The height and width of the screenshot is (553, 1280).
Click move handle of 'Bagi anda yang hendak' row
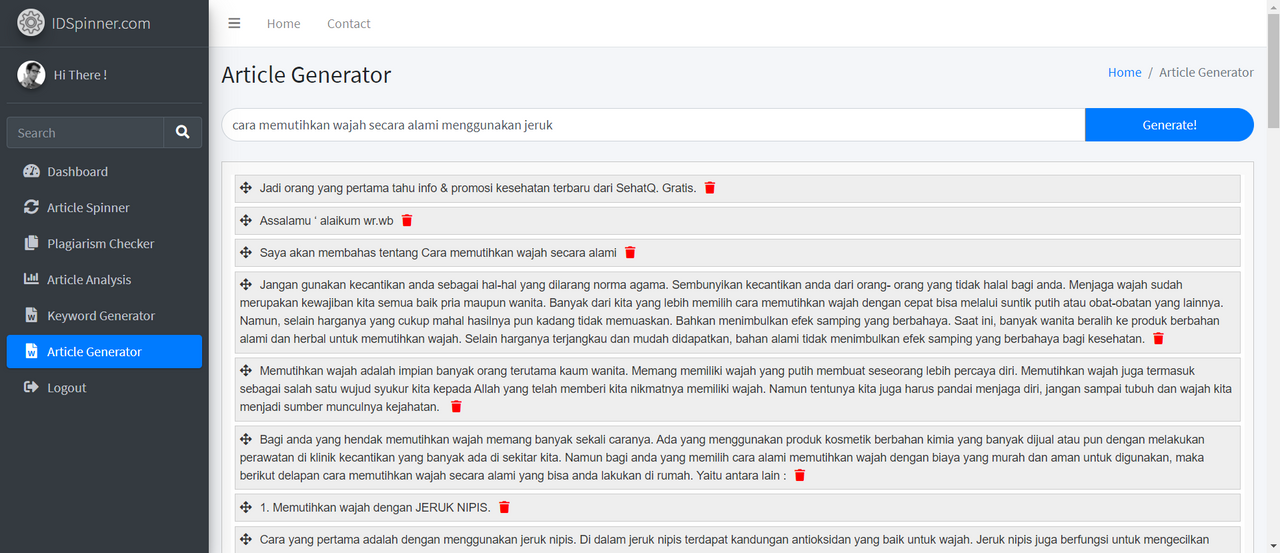click(x=246, y=439)
